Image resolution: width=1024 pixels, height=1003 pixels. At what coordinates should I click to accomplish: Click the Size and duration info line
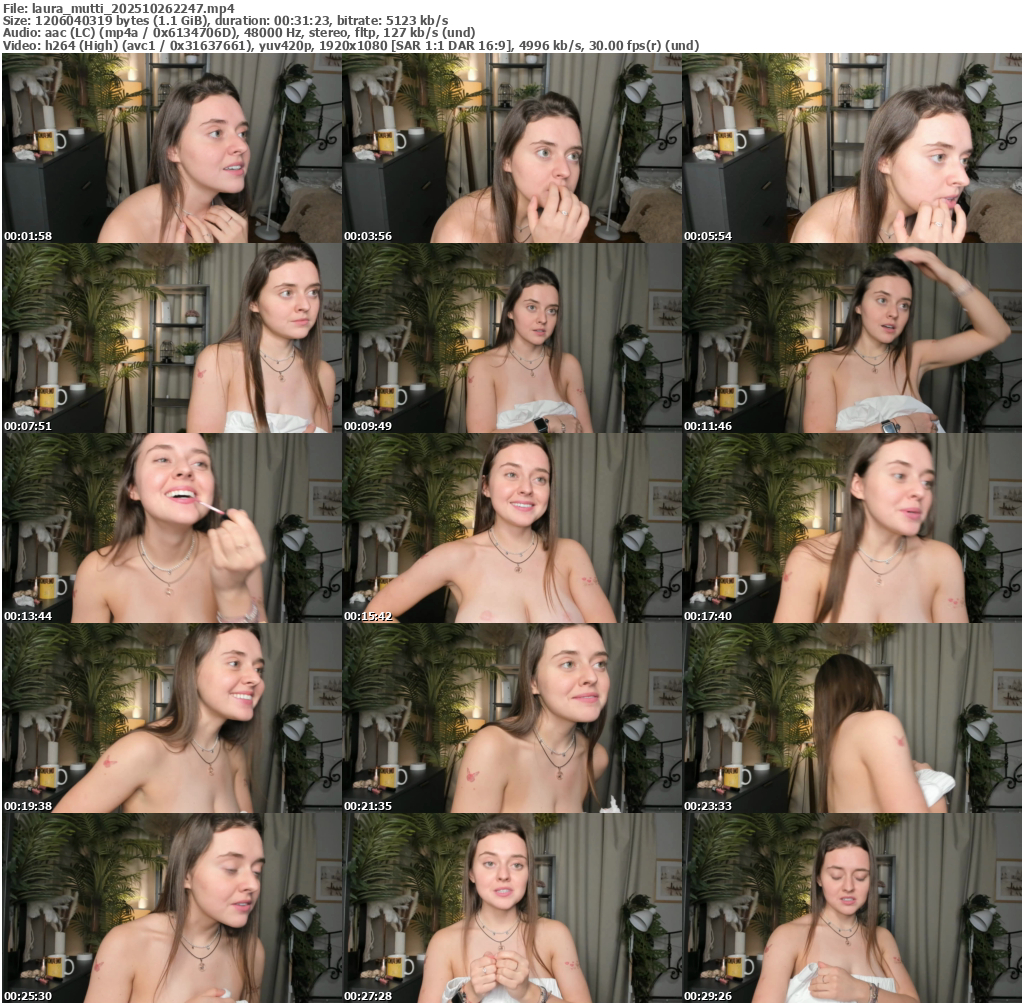point(225,20)
